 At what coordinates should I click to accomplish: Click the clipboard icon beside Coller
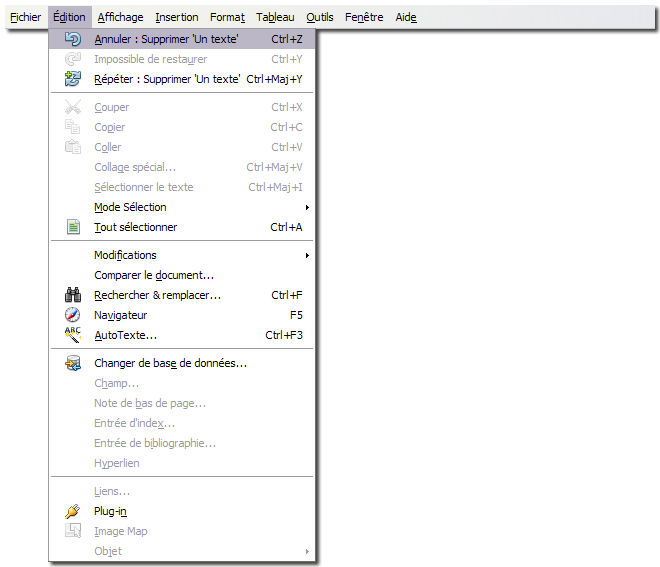tap(73, 147)
